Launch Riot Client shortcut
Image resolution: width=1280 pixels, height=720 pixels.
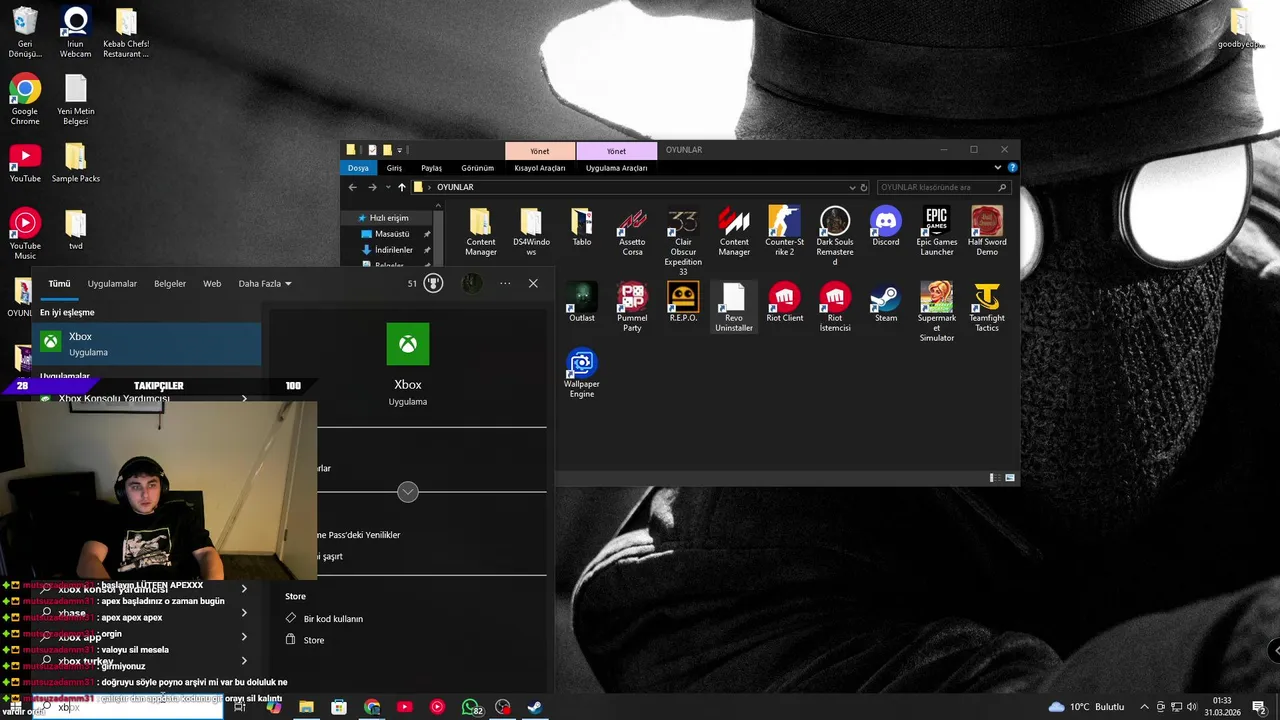pyautogui.click(x=784, y=303)
